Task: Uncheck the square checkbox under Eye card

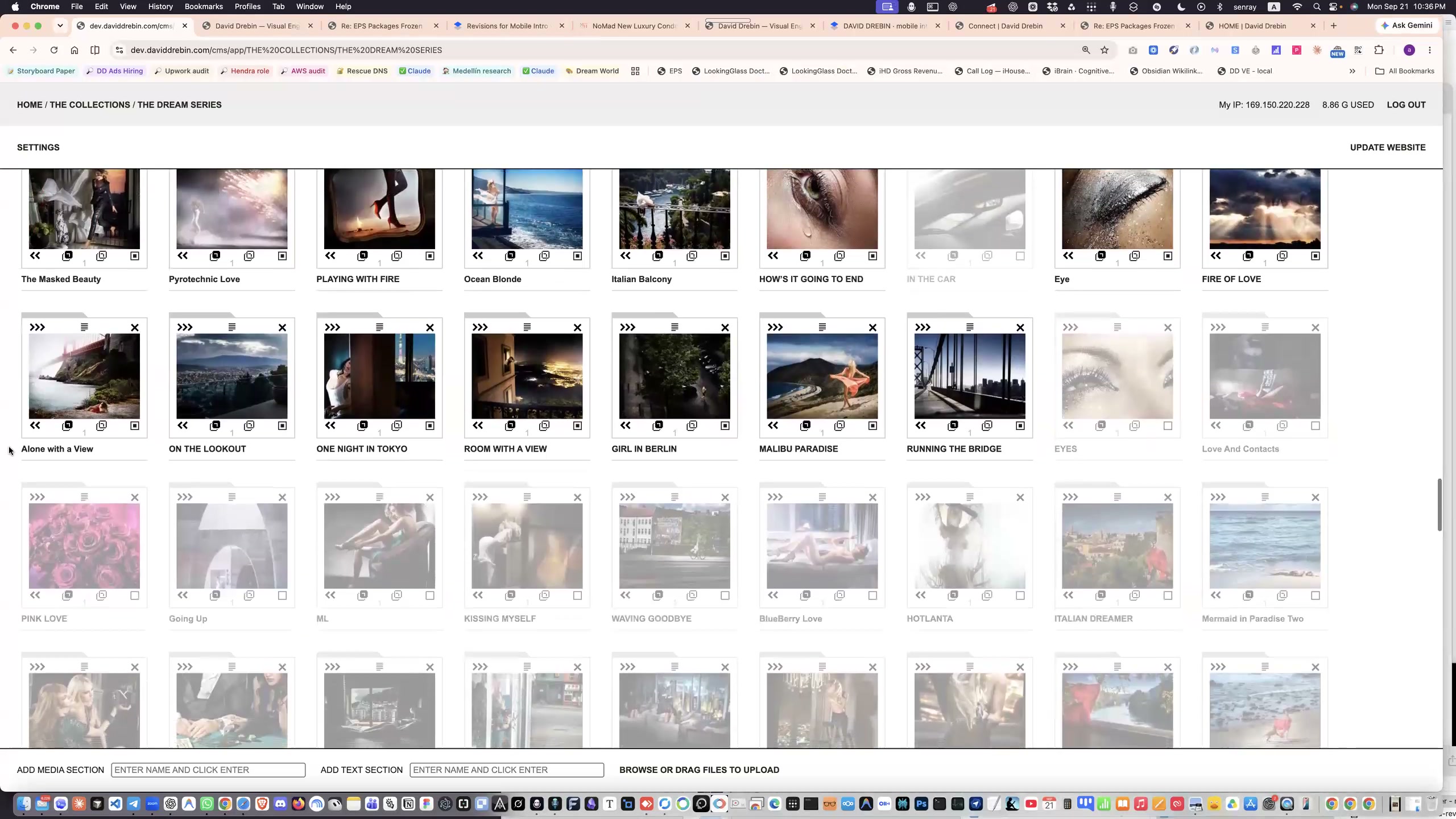Action: tap(1168, 256)
